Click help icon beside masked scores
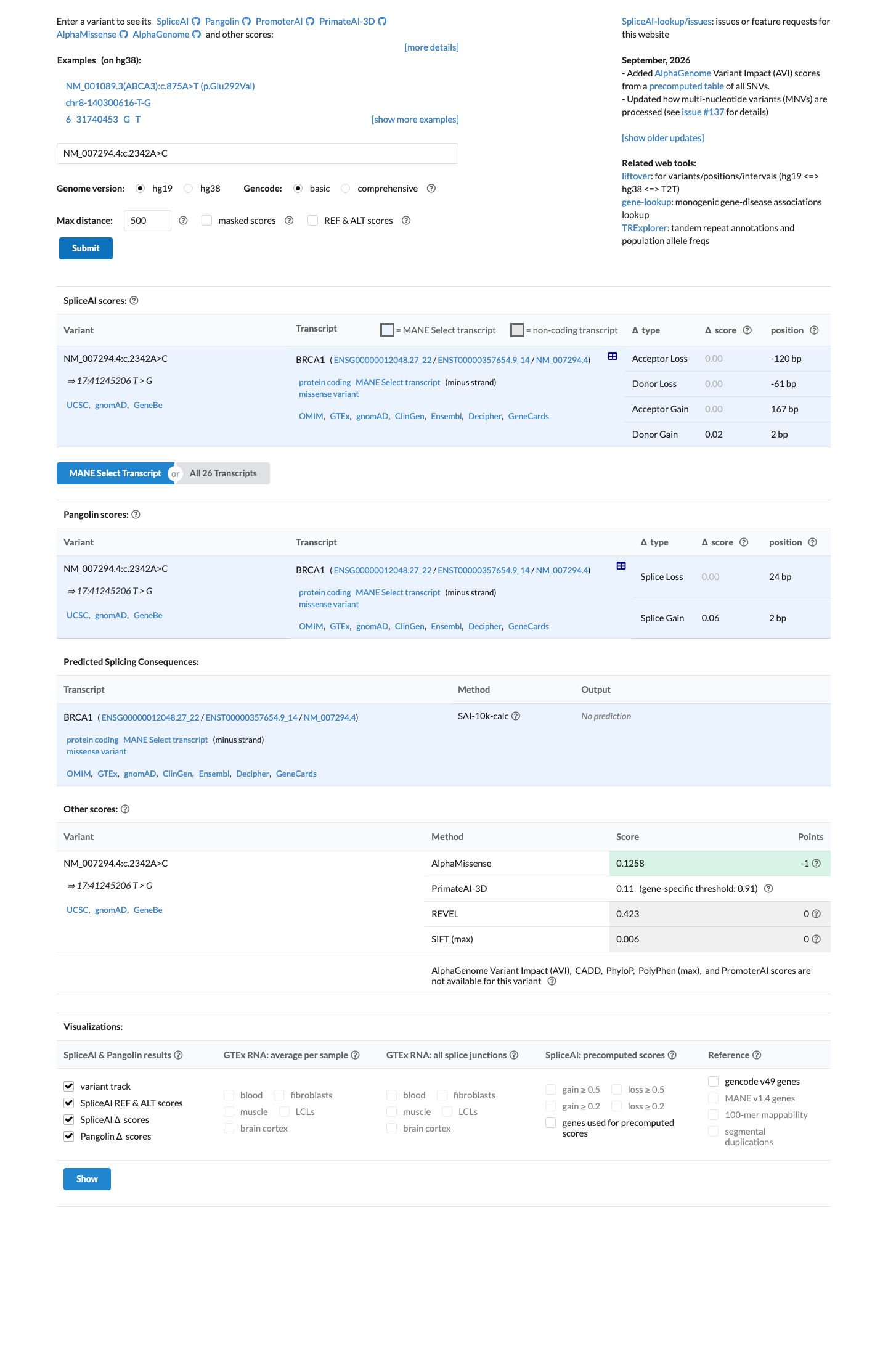This screenshot has height=1356, width=896. [x=289, y=221]
